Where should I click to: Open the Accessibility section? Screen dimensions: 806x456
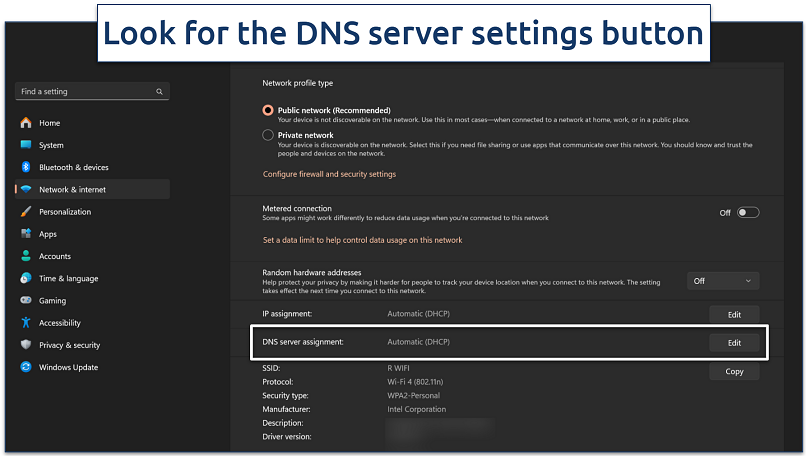click(60, 323)
